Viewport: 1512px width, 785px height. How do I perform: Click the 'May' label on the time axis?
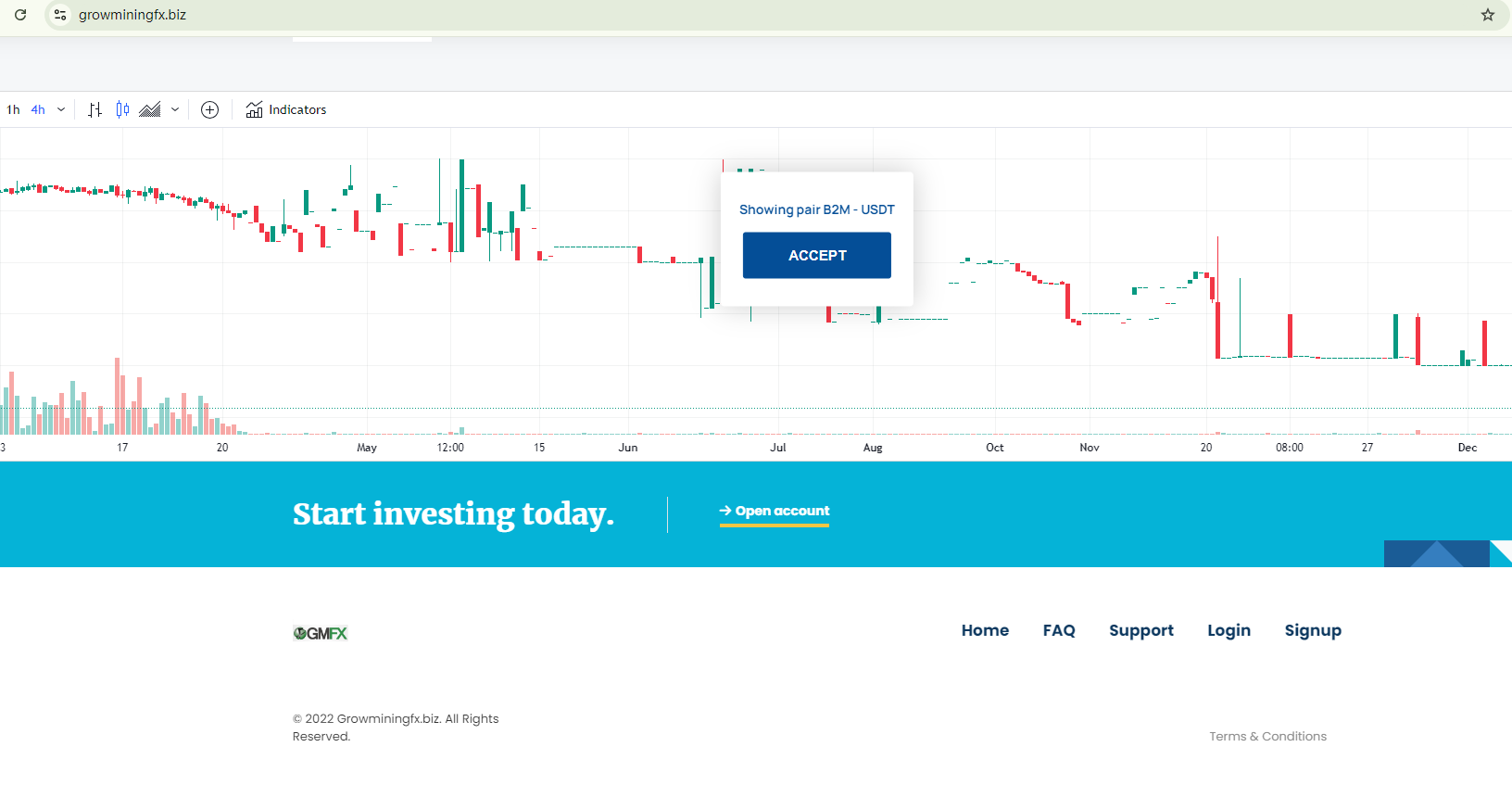click(x=367, y=448)
